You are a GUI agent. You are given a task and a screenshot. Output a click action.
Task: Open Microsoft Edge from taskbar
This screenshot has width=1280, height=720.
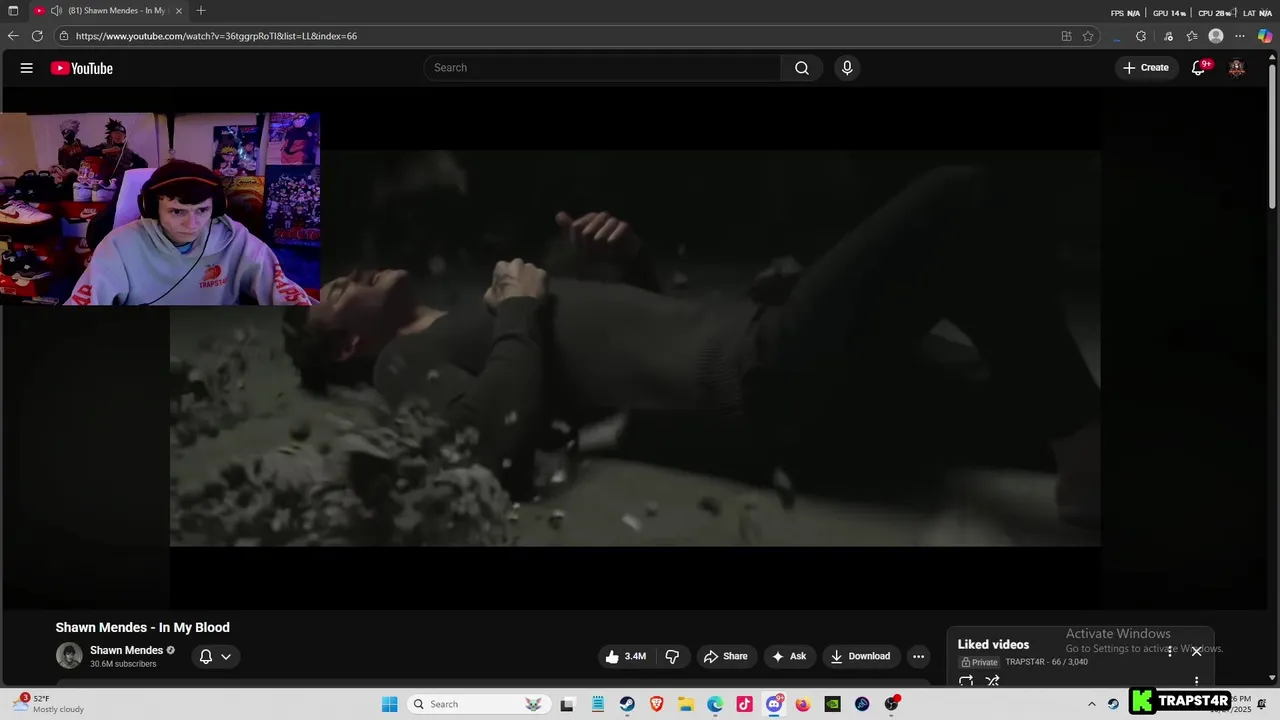pyautogui.click(x=715, y=704)
